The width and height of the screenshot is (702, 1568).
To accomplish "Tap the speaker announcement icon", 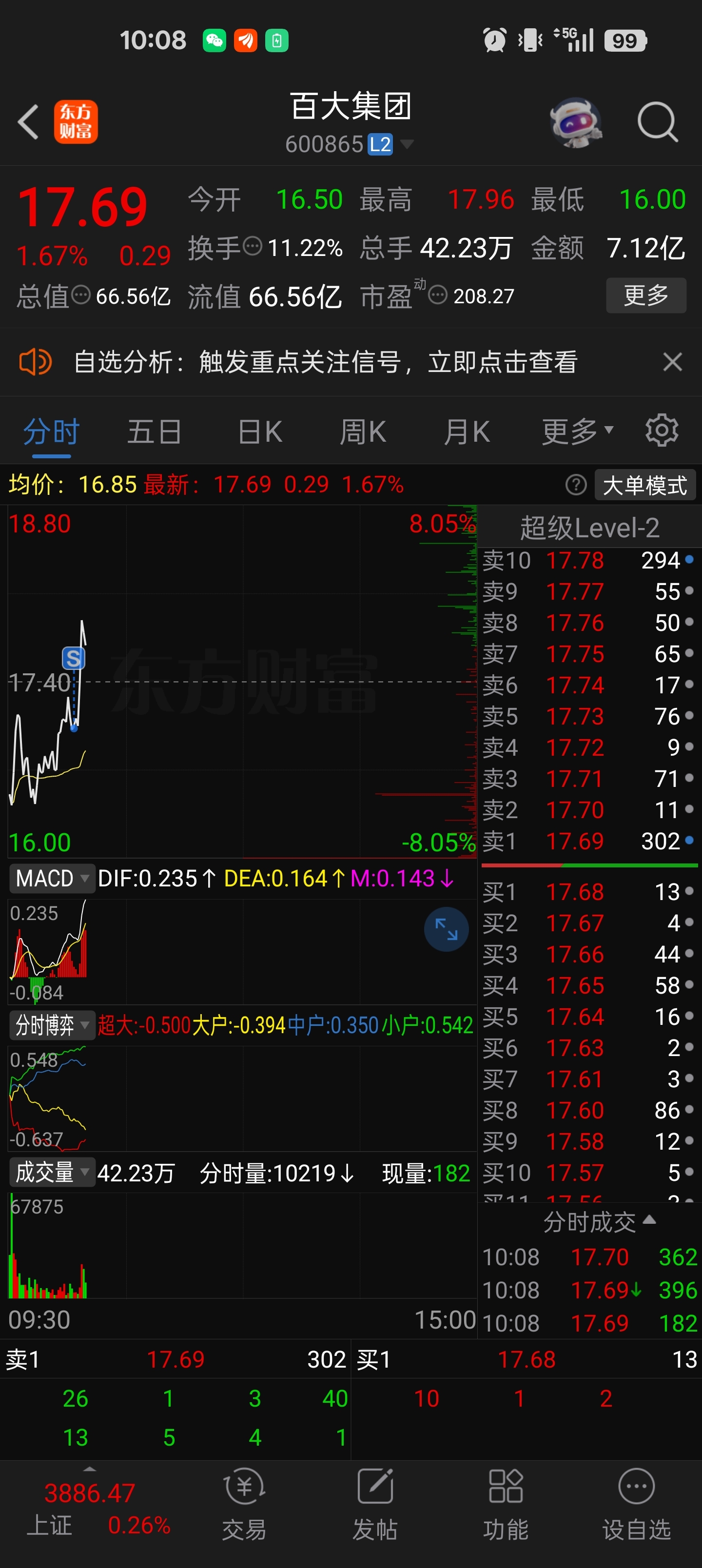I will [x=35, y=362].
